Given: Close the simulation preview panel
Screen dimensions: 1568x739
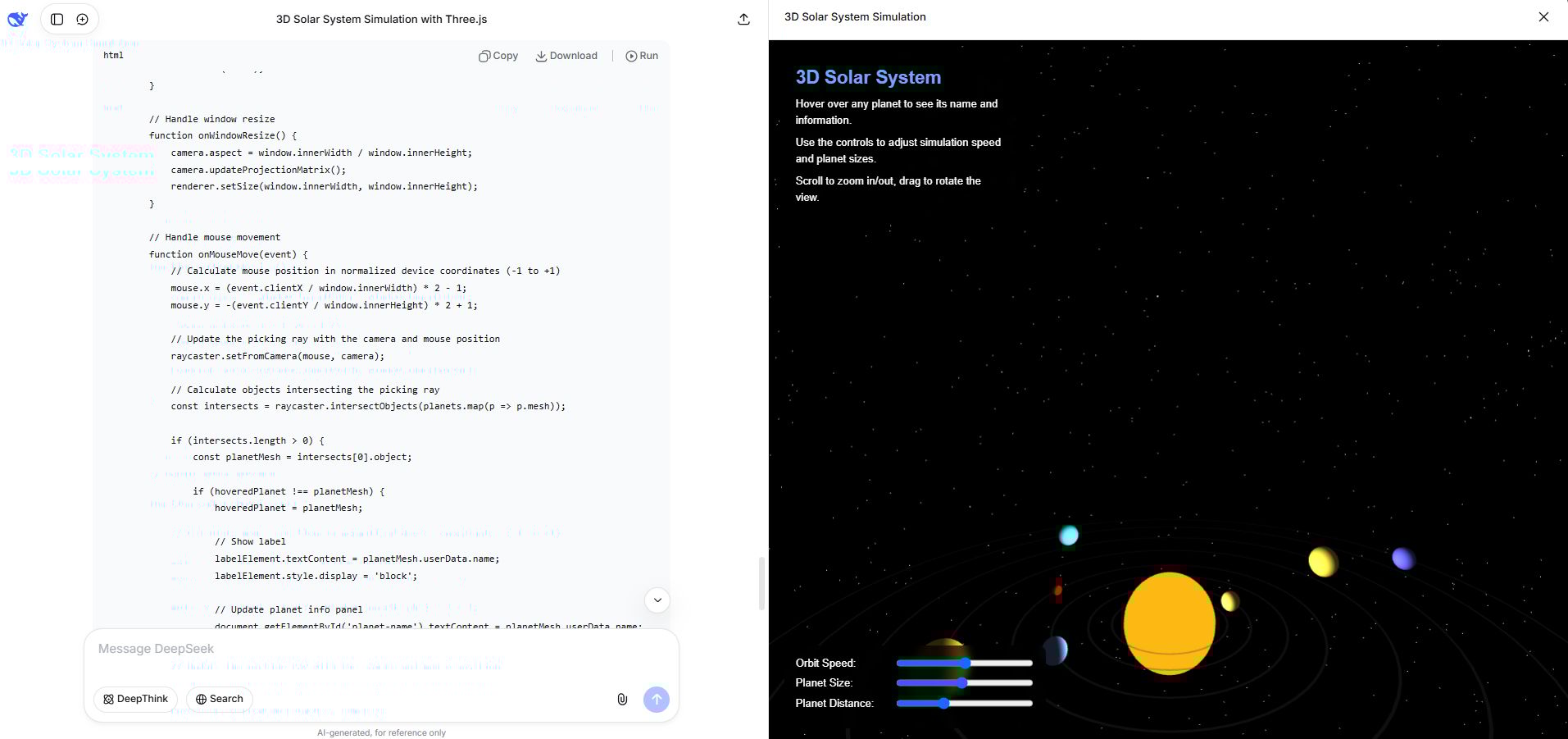Looking at the screenshot, I should click(x=1543, y=16).
